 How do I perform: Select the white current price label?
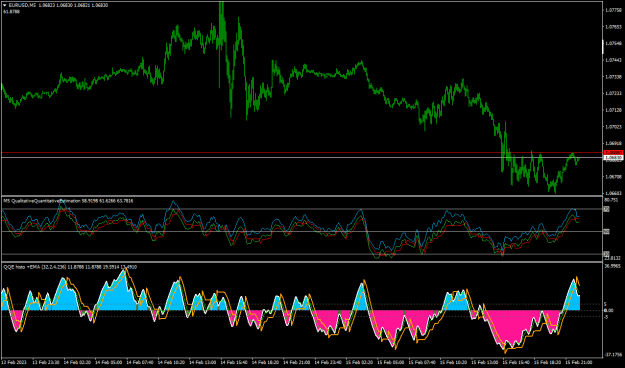pos(613,158)
